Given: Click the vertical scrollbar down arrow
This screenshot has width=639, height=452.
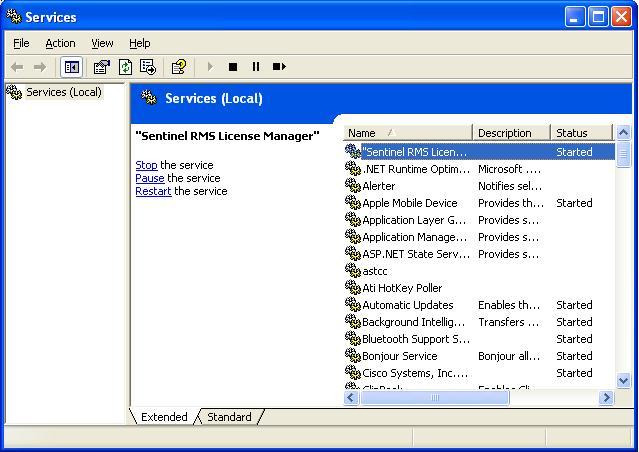Looking at the screenshot, I should click(x=624, y=380).
